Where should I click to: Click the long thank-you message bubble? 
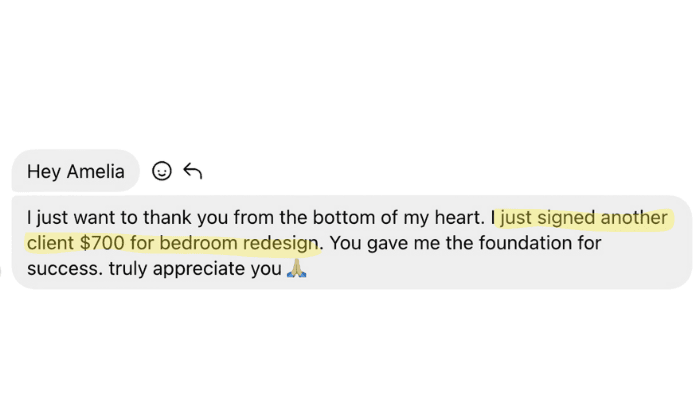click(350, 243)
